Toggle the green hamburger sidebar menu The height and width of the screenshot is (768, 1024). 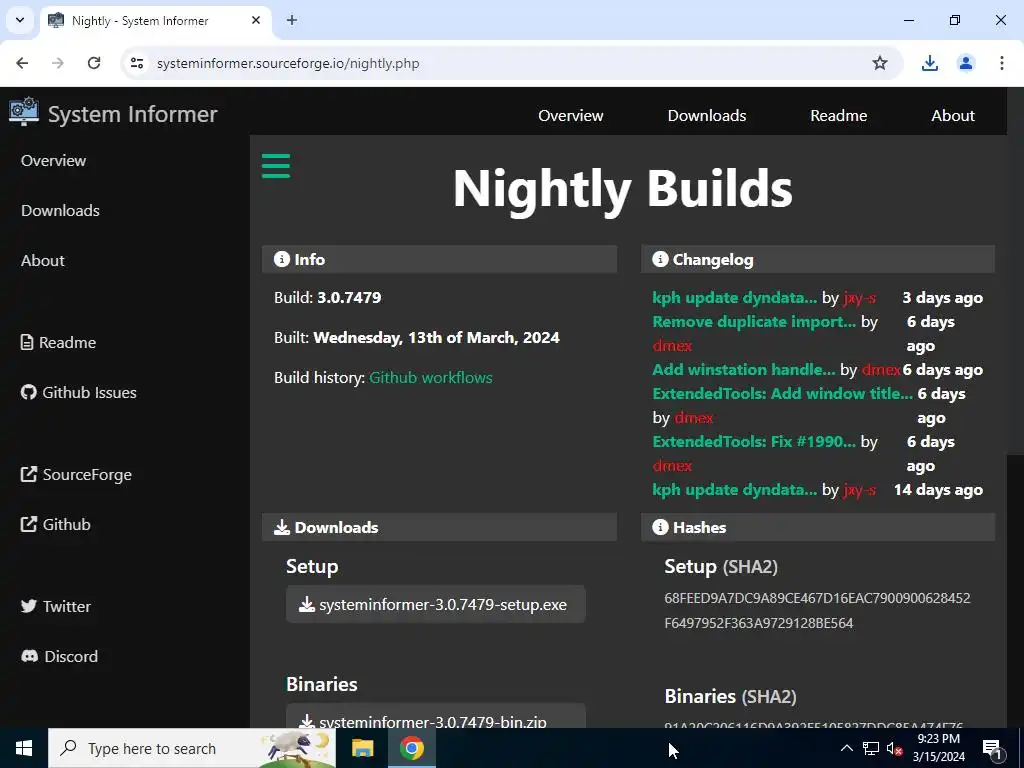(x=276, y=166)
